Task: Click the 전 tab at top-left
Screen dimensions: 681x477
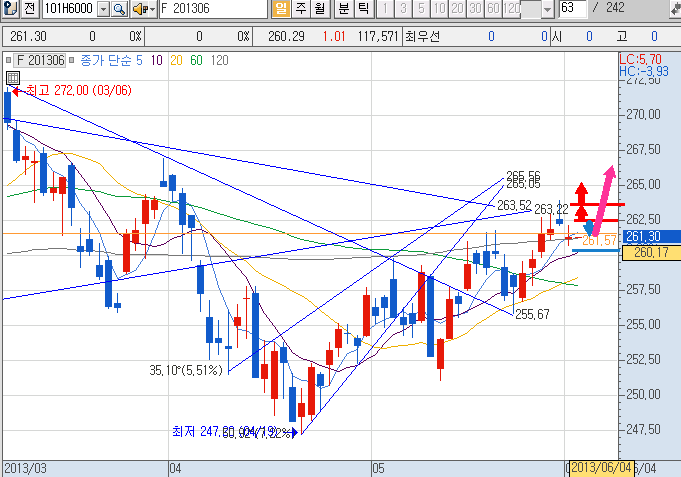Action: (29, 9)
